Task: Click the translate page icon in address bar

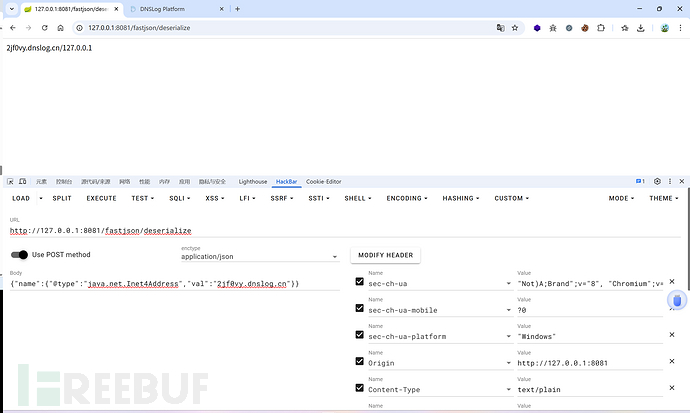Action: pos(500,28)
